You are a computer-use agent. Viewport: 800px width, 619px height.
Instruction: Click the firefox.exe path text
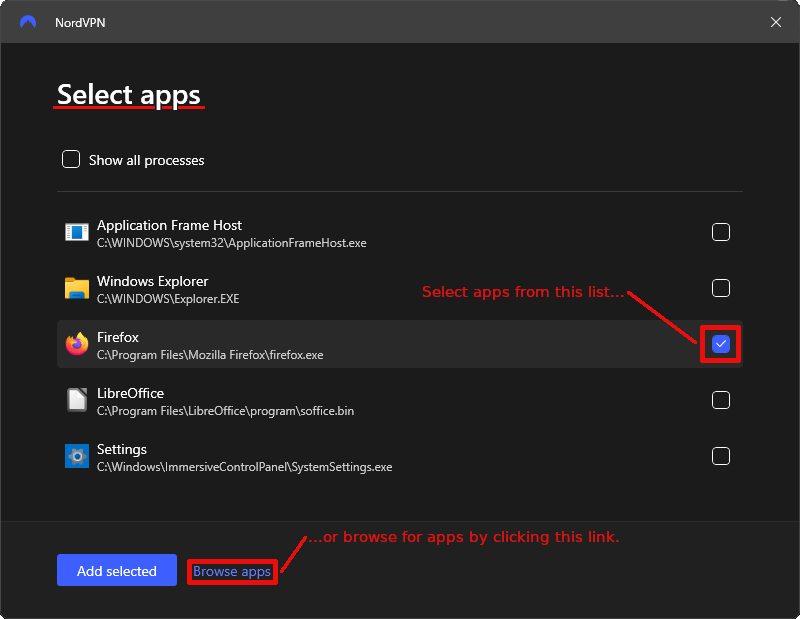(x=210, y=355)
